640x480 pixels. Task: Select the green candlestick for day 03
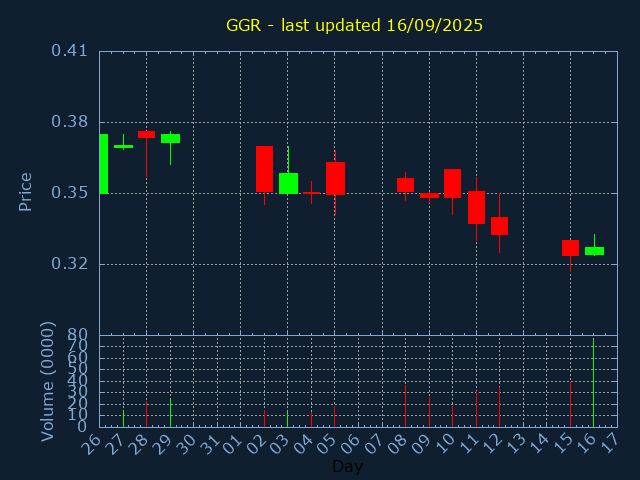point(288,183)
